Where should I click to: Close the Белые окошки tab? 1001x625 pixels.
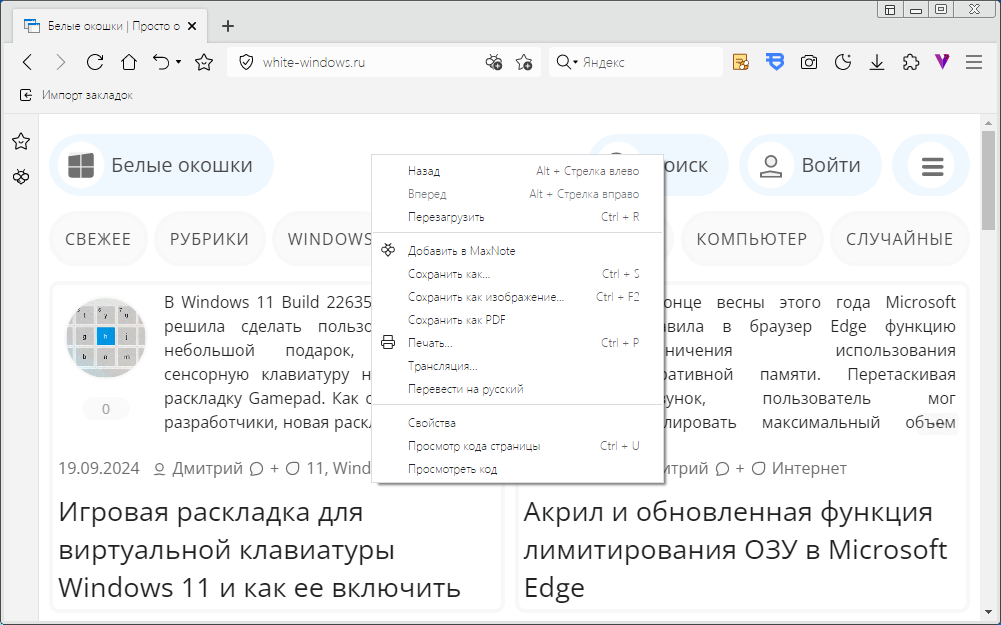192,26
